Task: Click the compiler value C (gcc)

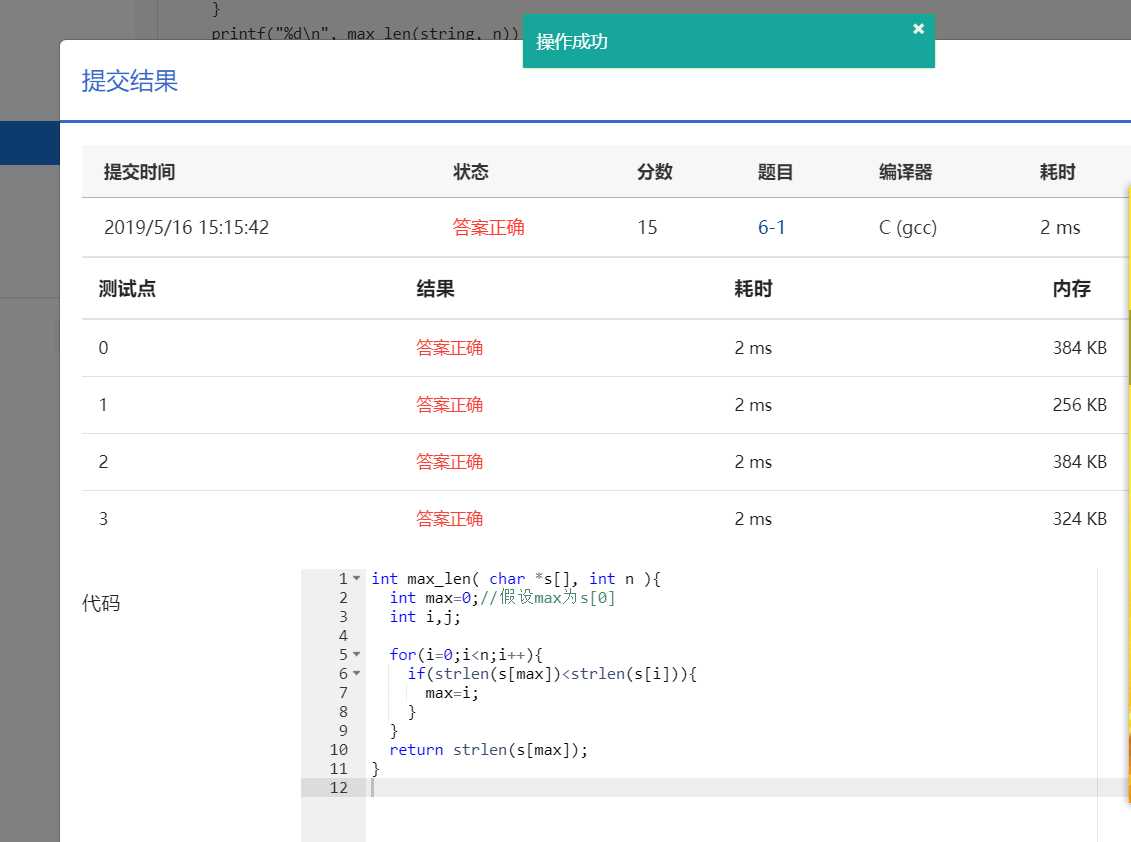Action: point(907,227)
